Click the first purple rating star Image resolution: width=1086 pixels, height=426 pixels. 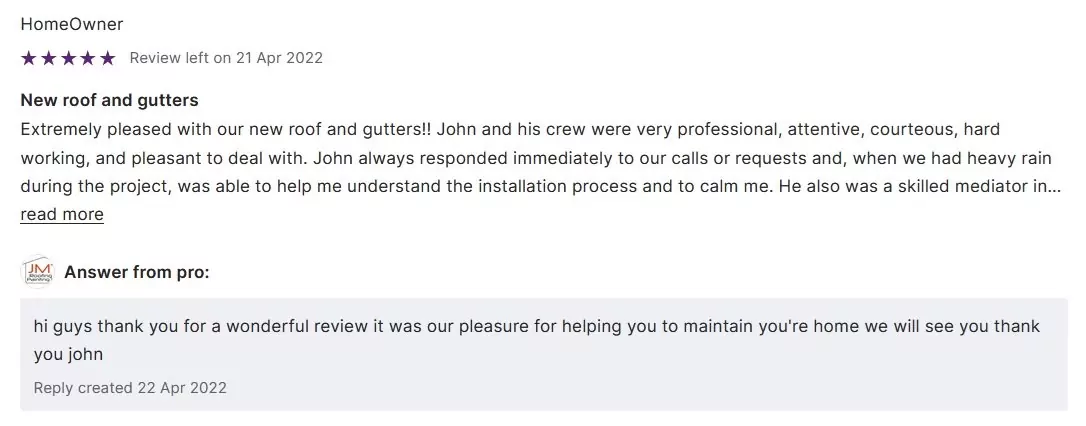pos(28,58)
